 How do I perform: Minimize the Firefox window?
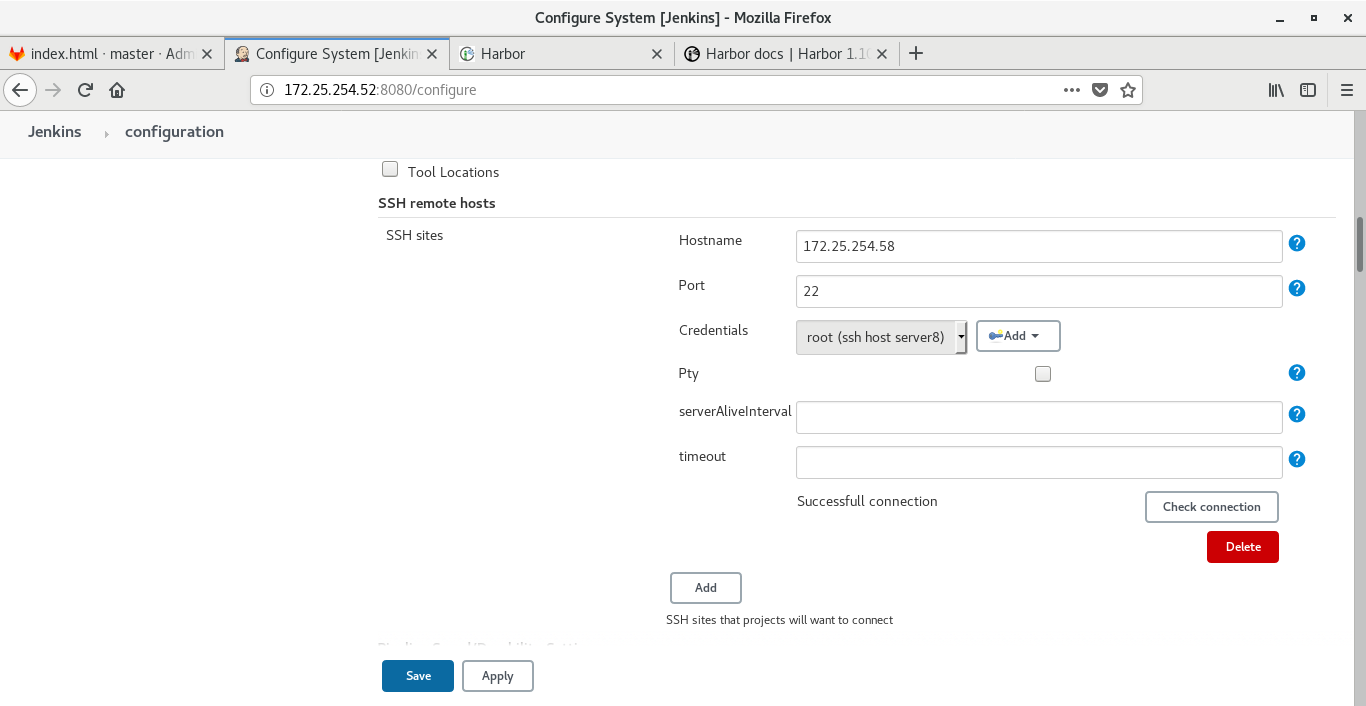[x=1280, y=18]
